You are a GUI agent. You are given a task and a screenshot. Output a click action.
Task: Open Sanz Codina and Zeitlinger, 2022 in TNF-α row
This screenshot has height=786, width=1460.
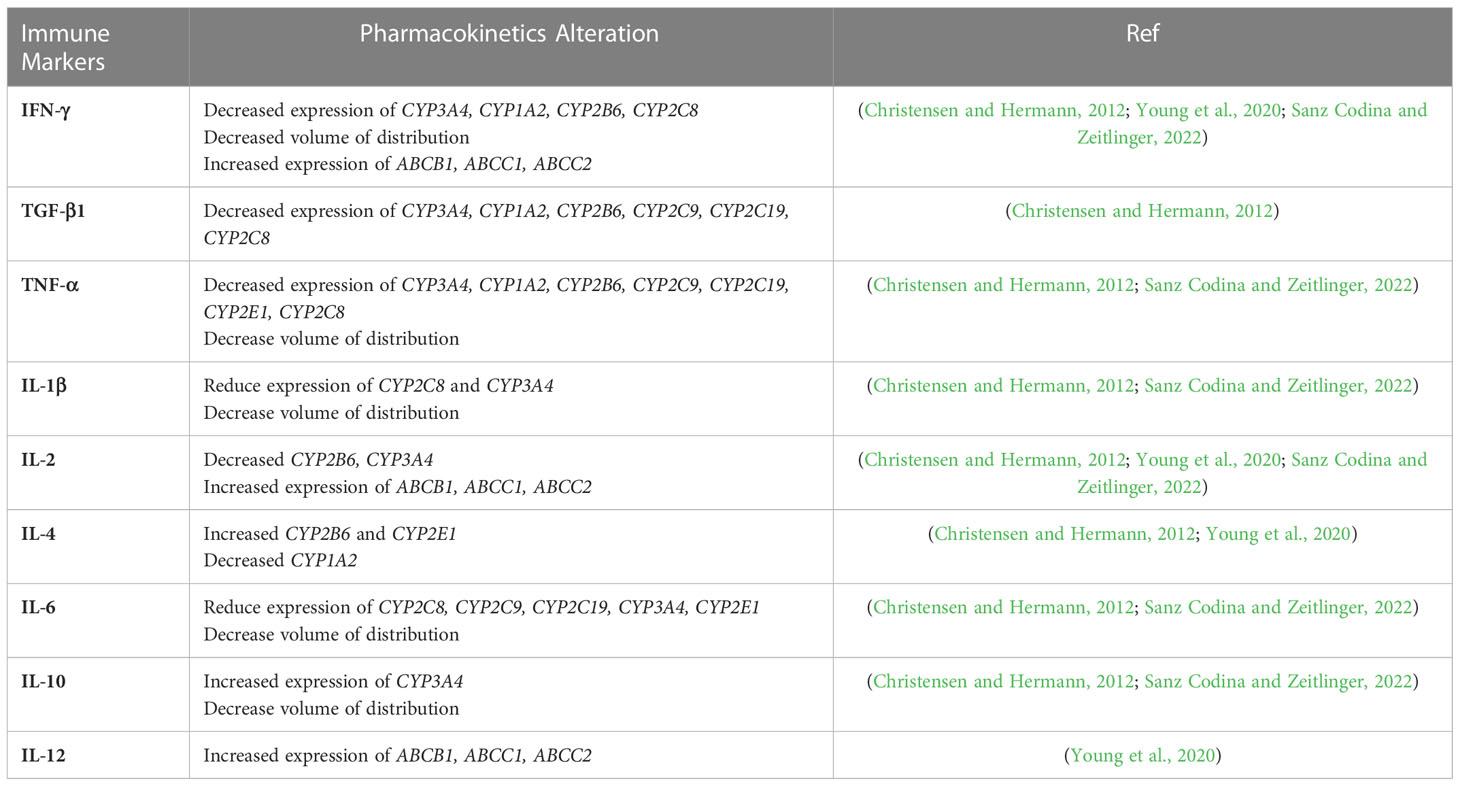(1279, 285)
